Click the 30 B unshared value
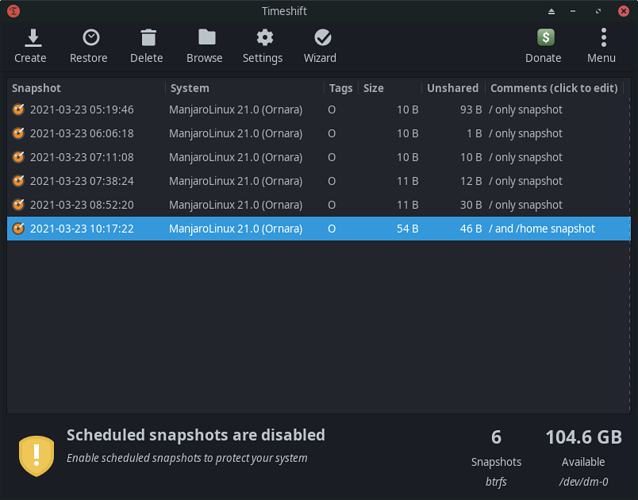 click(x=471, y=205)
